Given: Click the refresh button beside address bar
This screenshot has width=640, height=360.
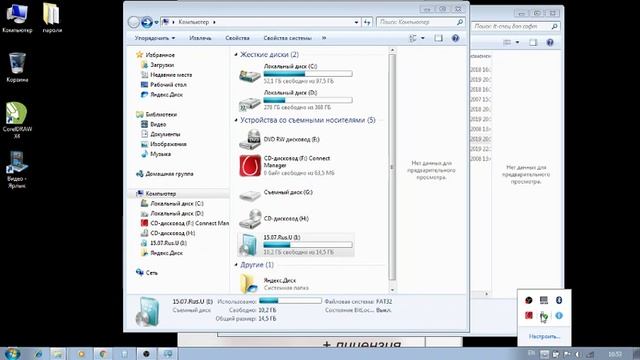Looking at the screenshot, I should coord(367,22).
